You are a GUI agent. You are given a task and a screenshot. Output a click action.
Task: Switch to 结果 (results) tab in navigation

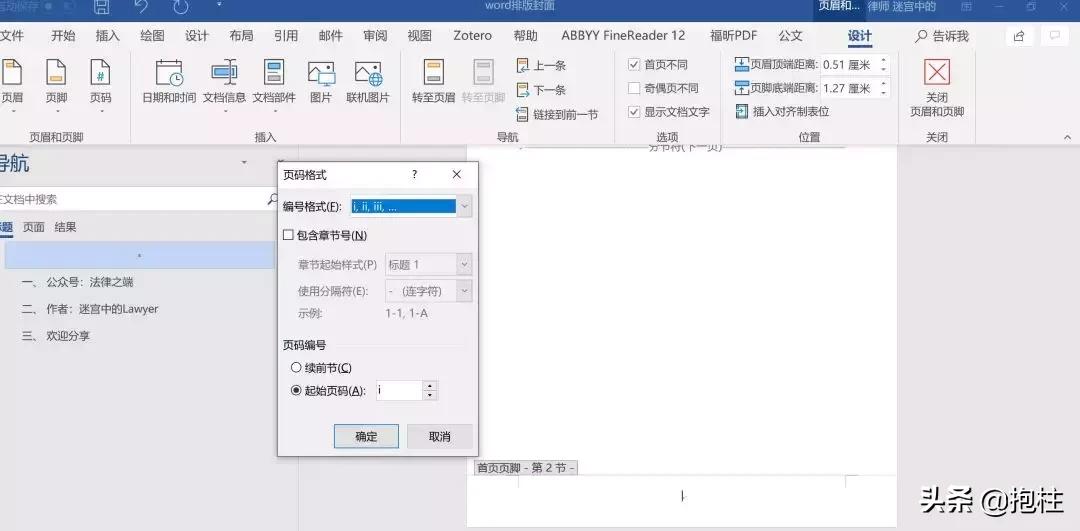pyautogui.click(x=65, y=227)
